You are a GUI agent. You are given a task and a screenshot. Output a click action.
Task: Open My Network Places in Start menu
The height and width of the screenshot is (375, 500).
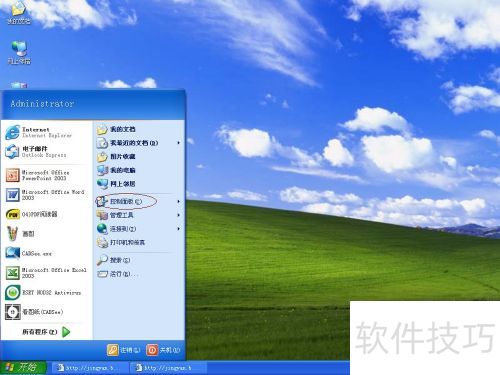pos(102,184)
